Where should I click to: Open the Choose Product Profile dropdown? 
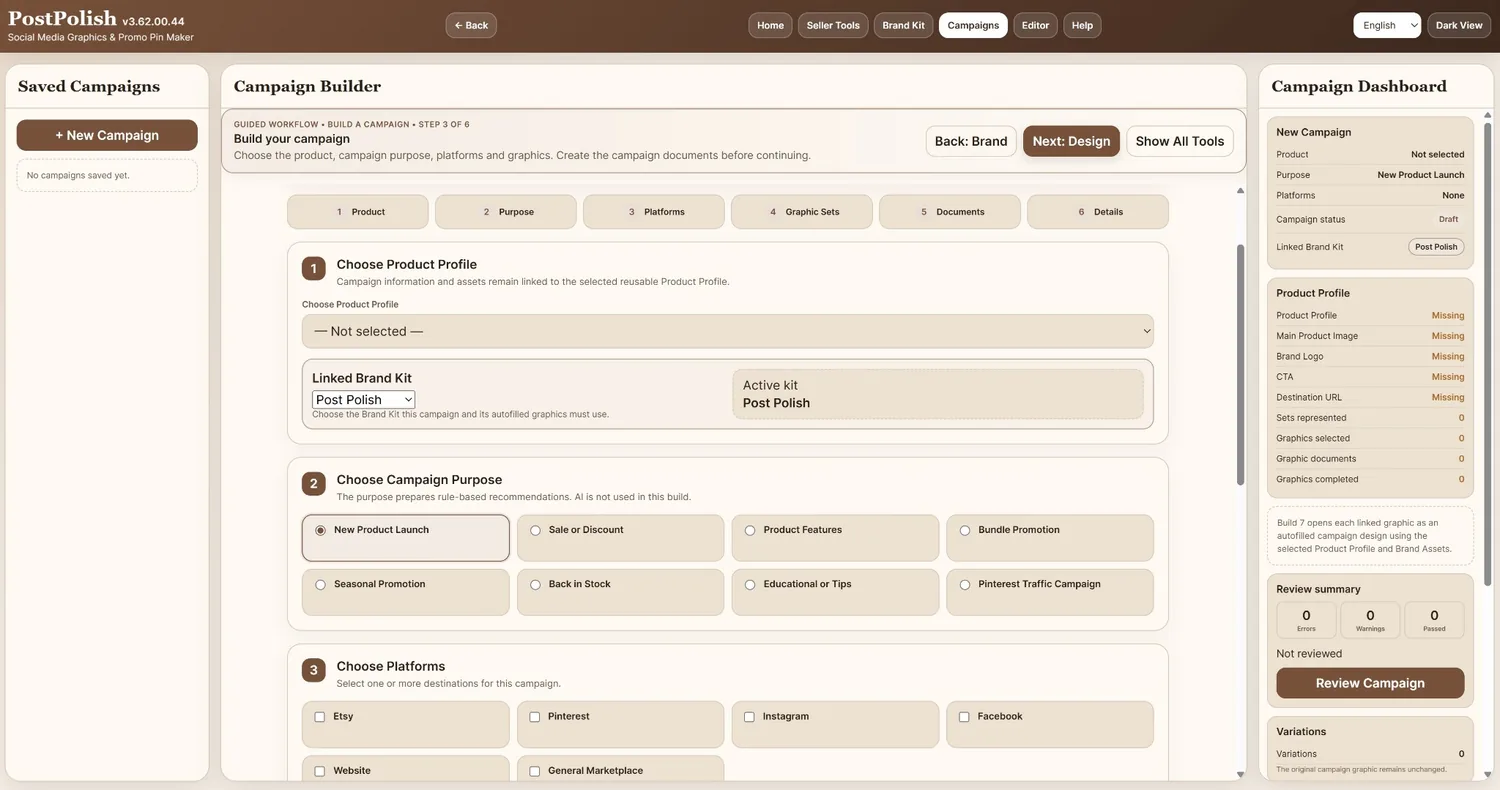coord(728,331)
